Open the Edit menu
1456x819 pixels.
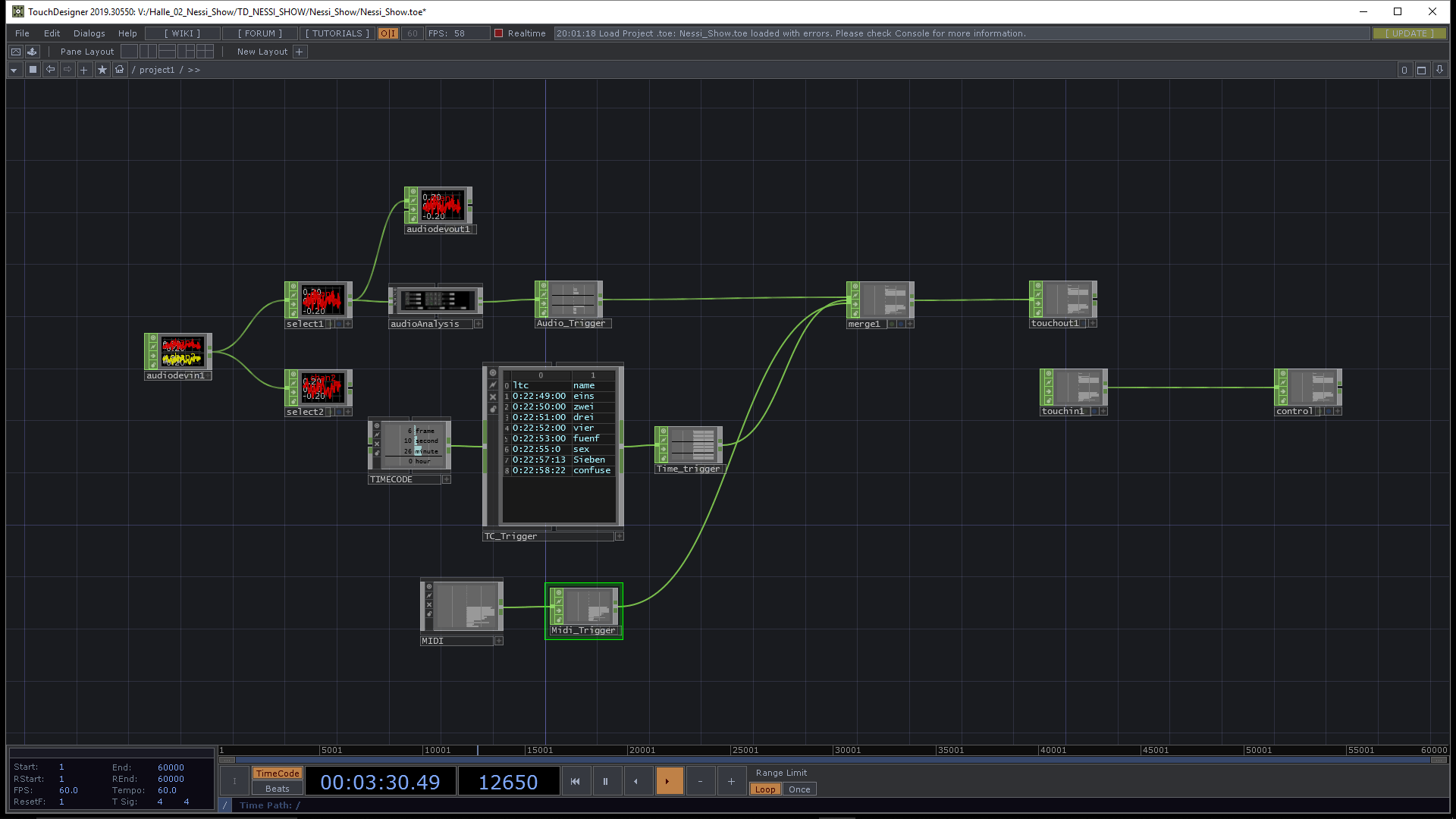pyautogui.click(x=52, y=33)
